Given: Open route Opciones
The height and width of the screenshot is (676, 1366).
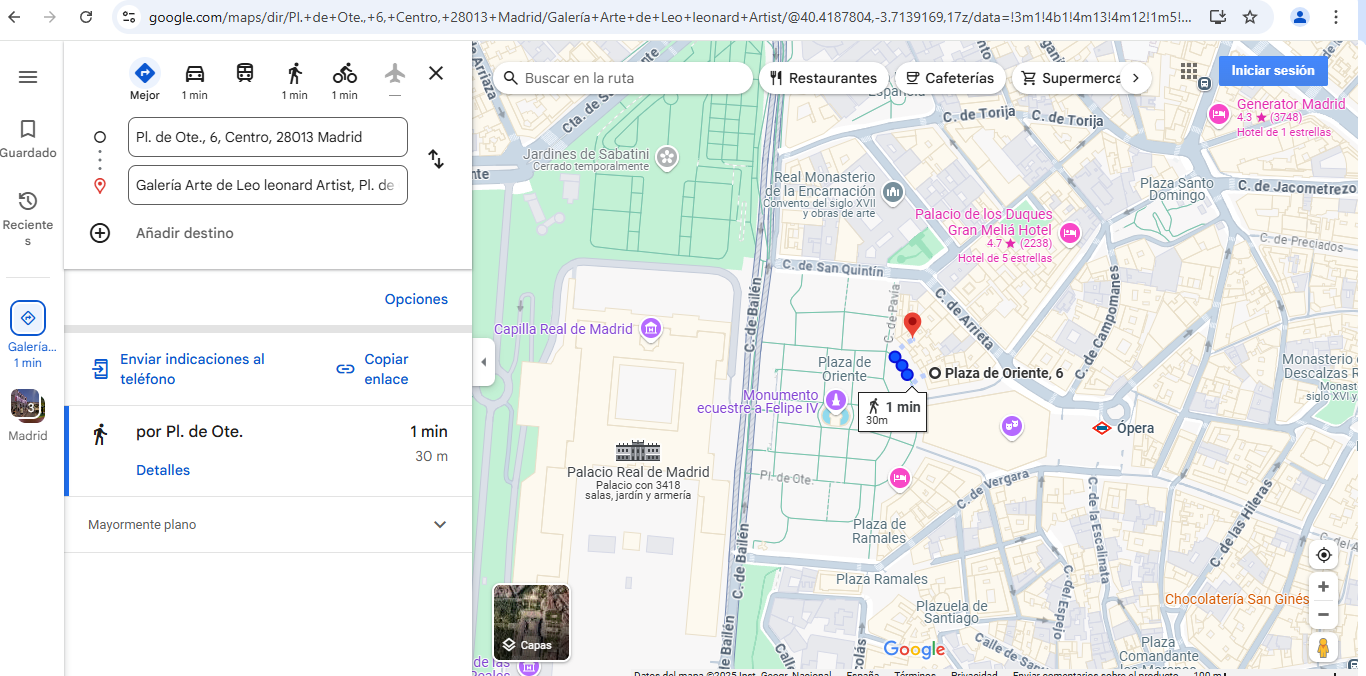Looking at the screenshot, I should pos(416,299).
